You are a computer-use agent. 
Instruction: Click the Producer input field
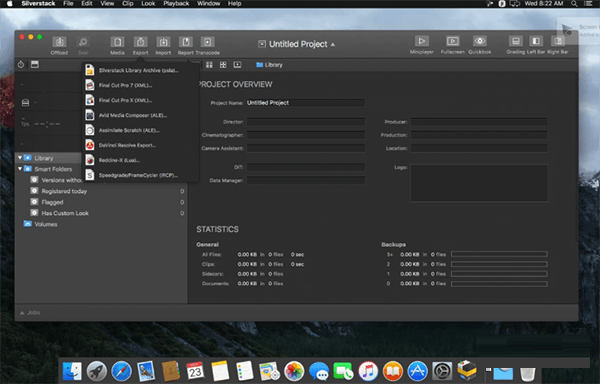(x=479, y=122)
